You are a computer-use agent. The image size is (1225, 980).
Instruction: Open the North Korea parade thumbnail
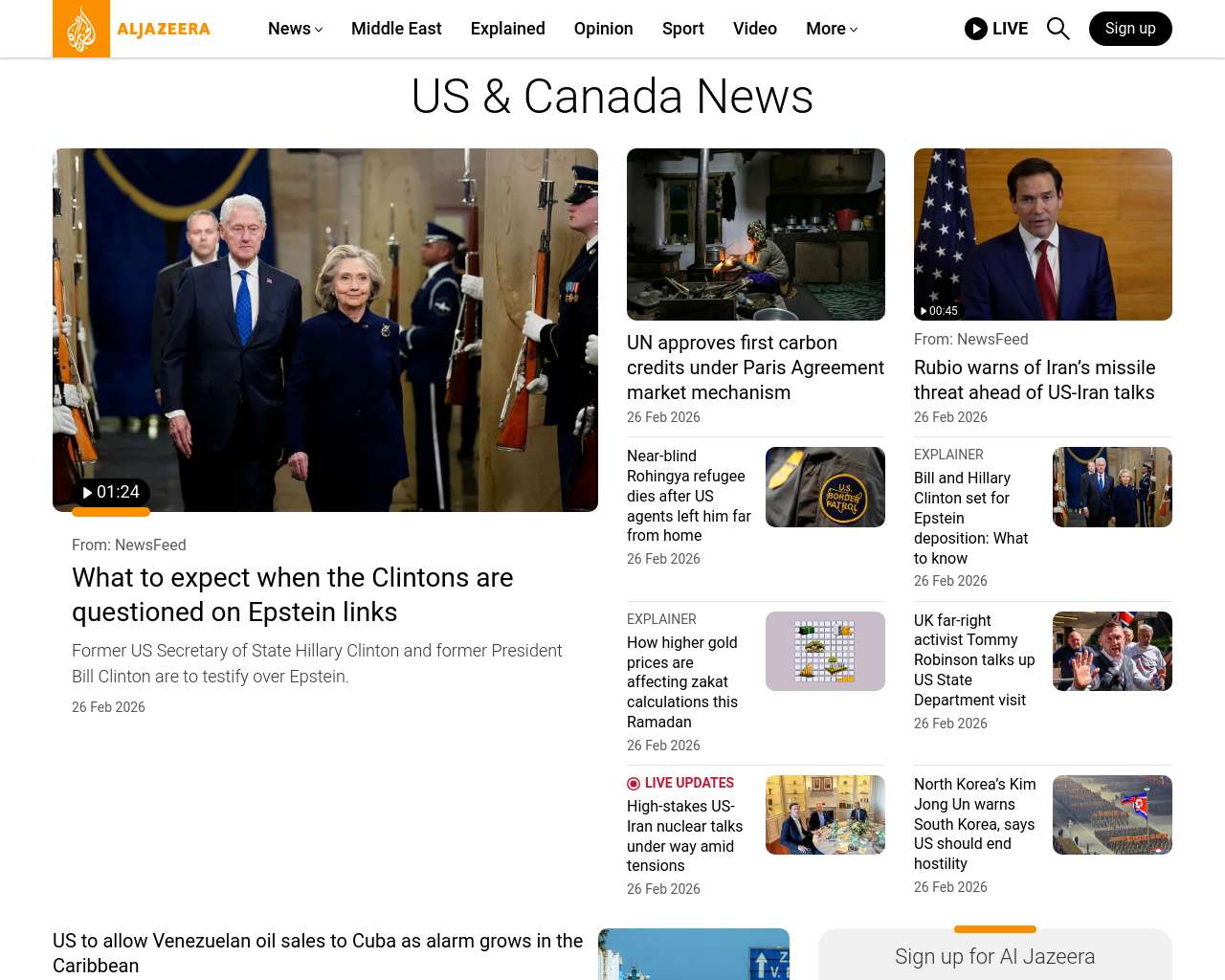tap(1112, 814)
